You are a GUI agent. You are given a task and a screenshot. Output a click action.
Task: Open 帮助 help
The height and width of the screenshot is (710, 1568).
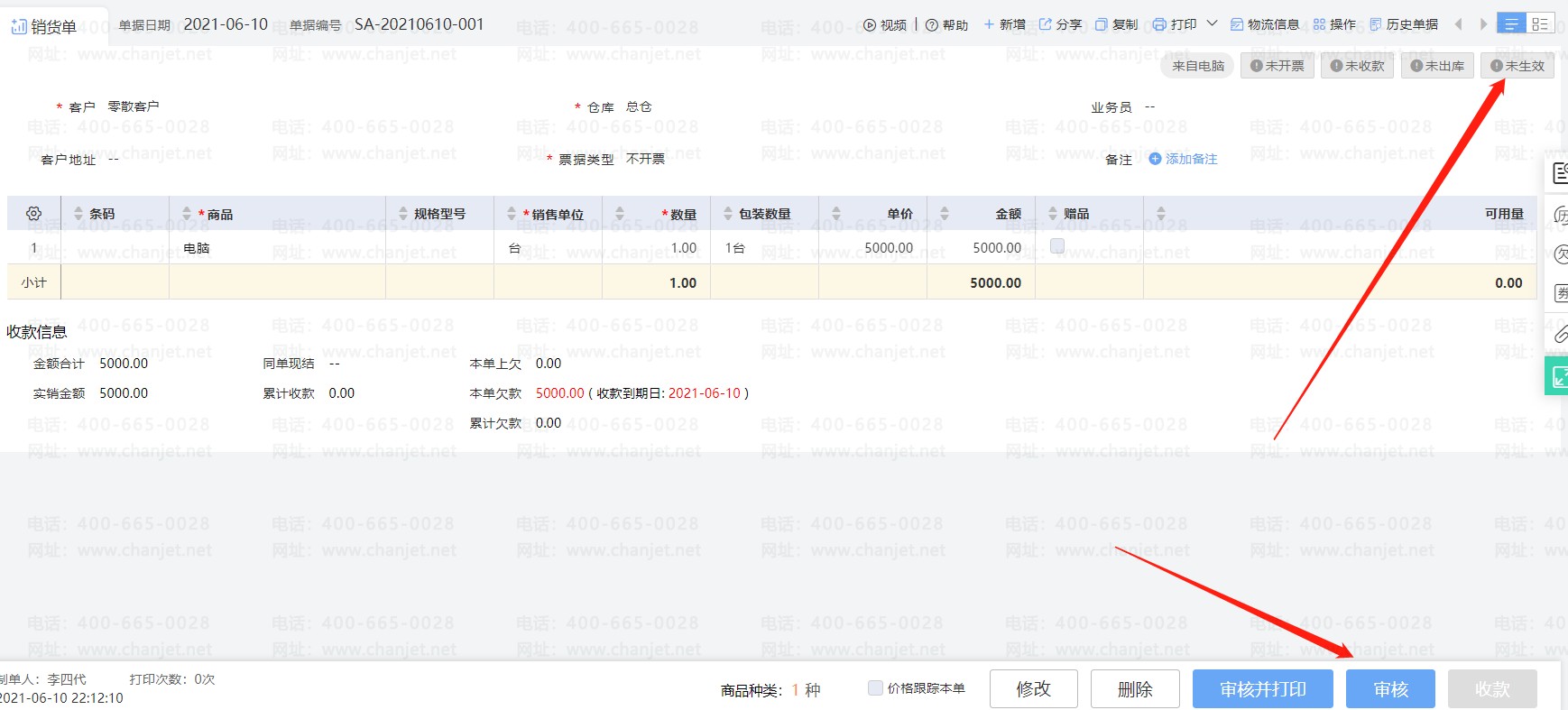[x=946, y=24]
